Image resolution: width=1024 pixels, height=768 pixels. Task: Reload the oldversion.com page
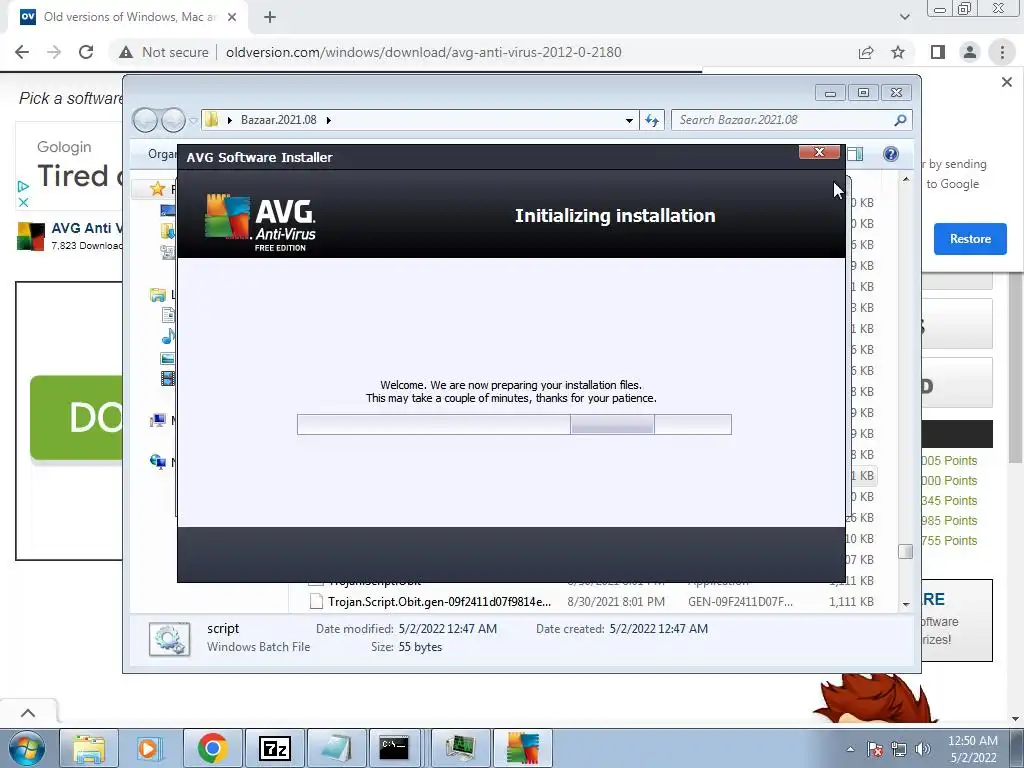(86, 52)
